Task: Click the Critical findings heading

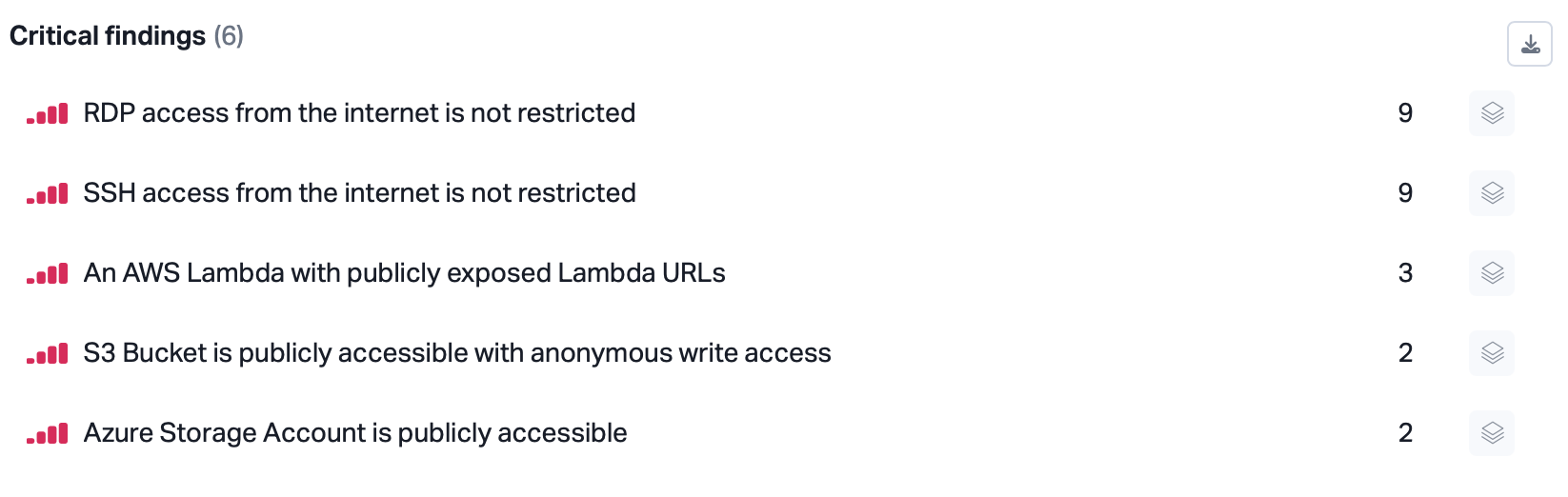Action: pyautogui.click(x=108, y=36)
